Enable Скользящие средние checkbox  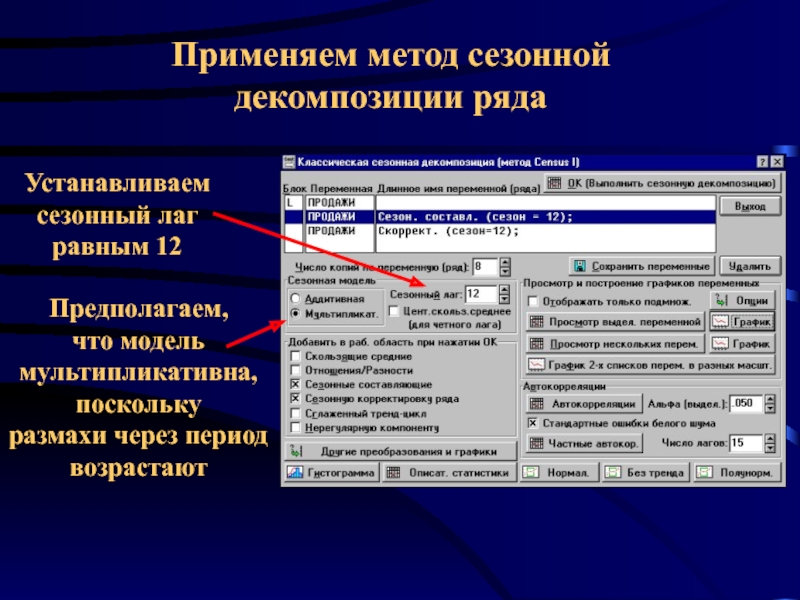tap(295, 356)
